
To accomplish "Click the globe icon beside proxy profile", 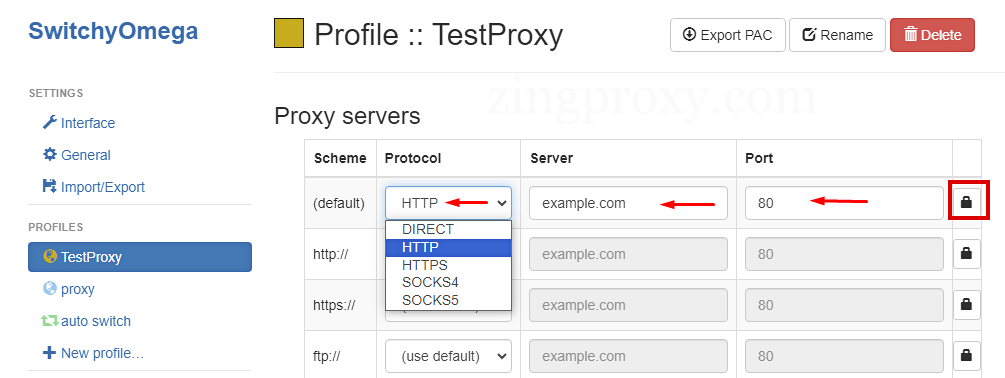I will [49, 288].
